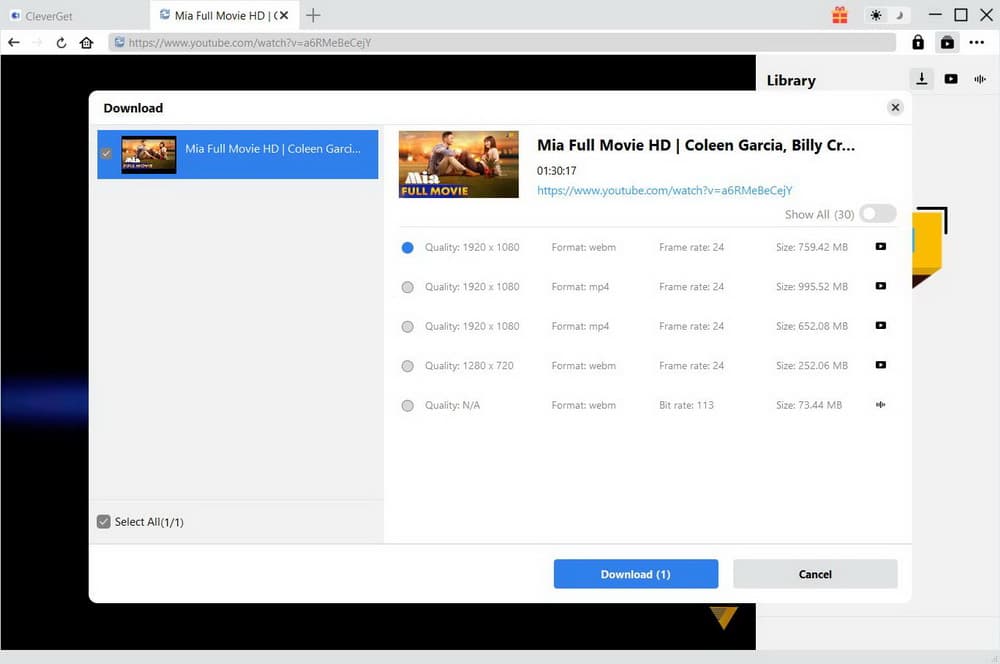Image resolution: width=1000 pixels, height=664 pixels.
Task: Click video icon on 252.06 MB row
Action: pos(881,365)
